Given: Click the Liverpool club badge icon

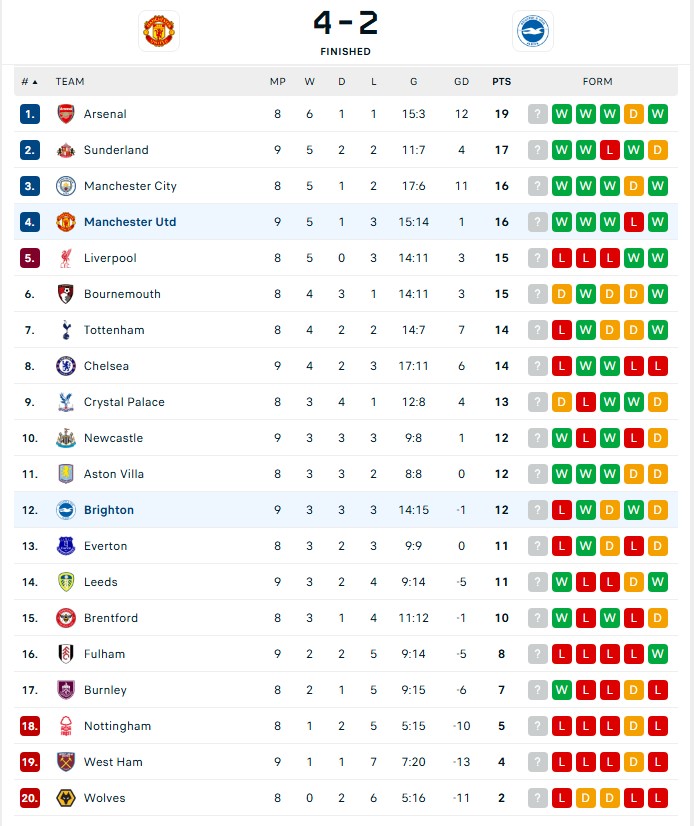Looking at the screenshot, I should click(66, 258).
